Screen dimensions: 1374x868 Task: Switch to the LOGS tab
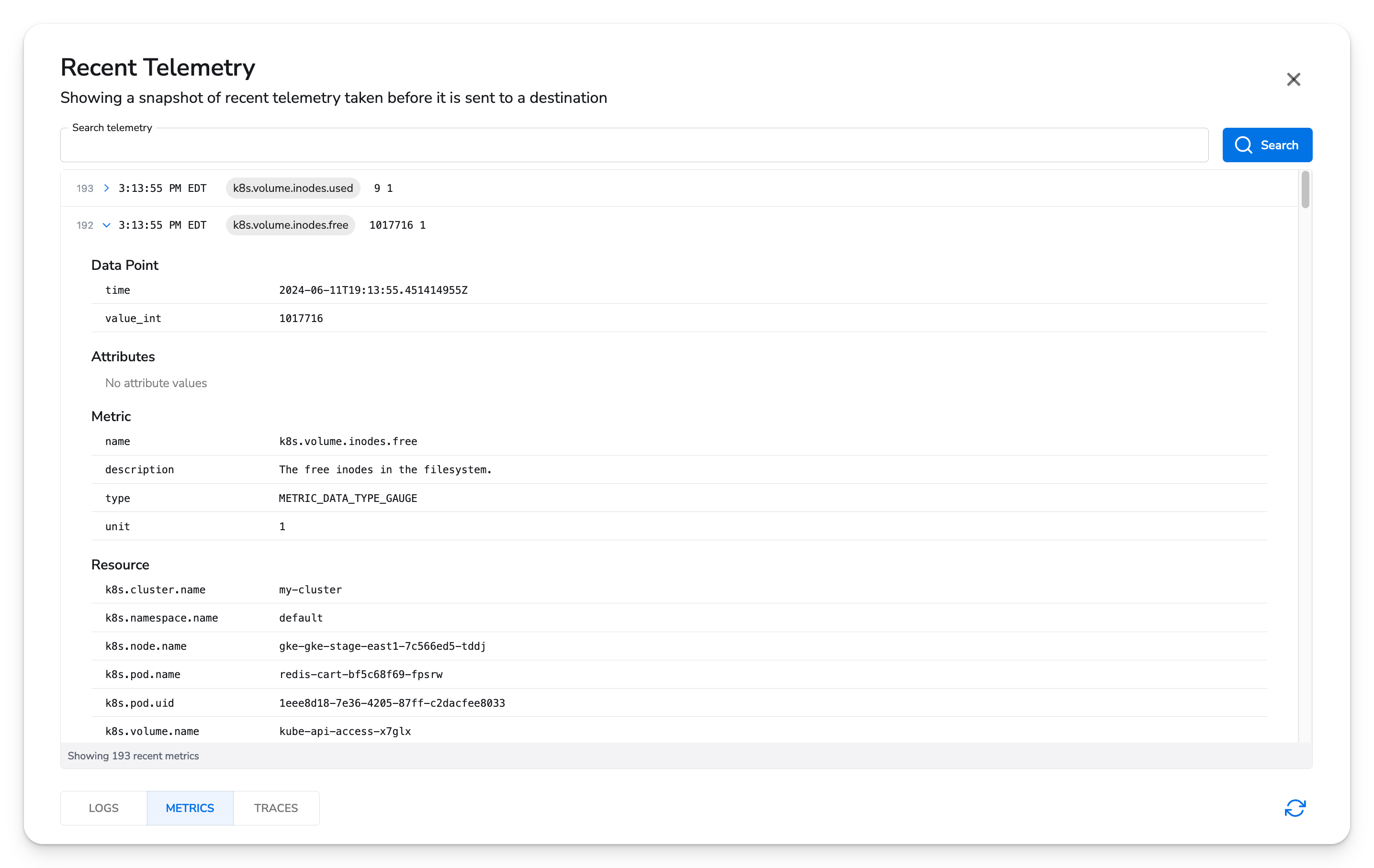click(103, 808)
